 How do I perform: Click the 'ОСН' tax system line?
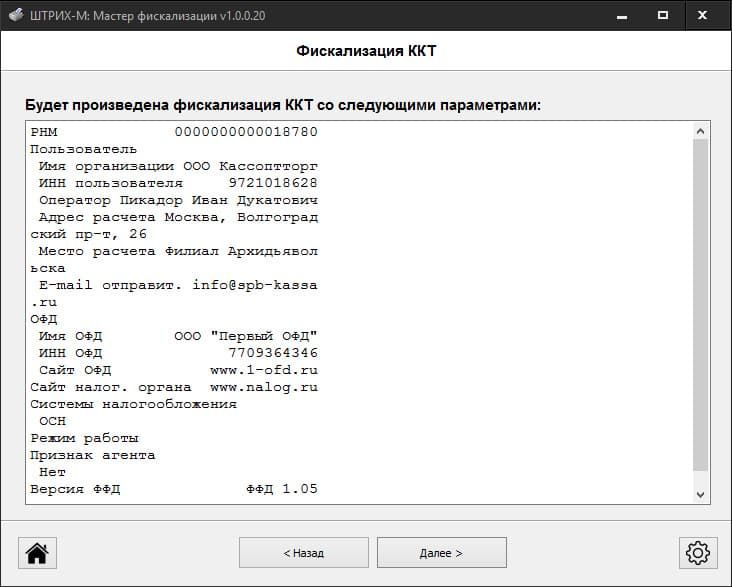pyautogui.click(x=52, y=421)
